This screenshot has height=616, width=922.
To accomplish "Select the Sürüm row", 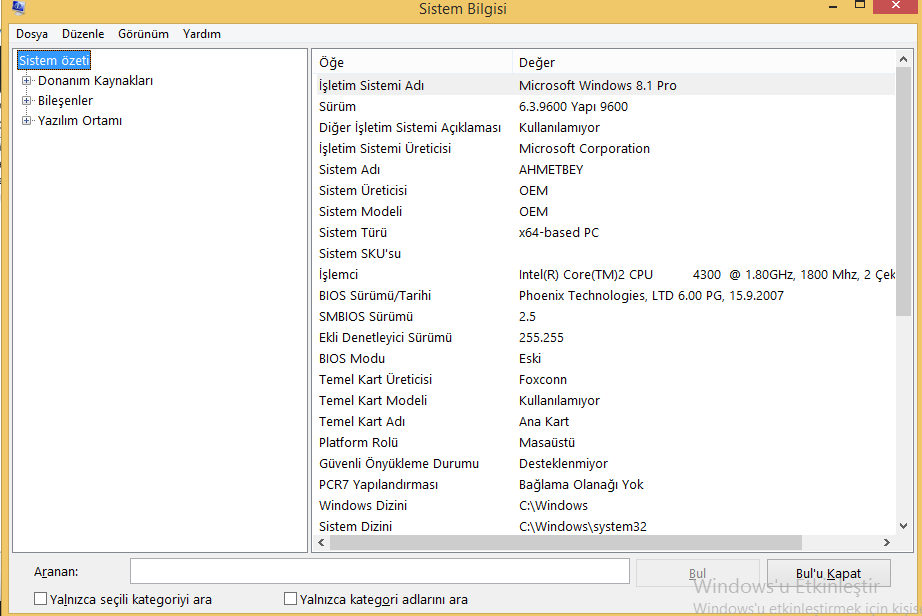I will pyautogui.click(x=604, y=106).
